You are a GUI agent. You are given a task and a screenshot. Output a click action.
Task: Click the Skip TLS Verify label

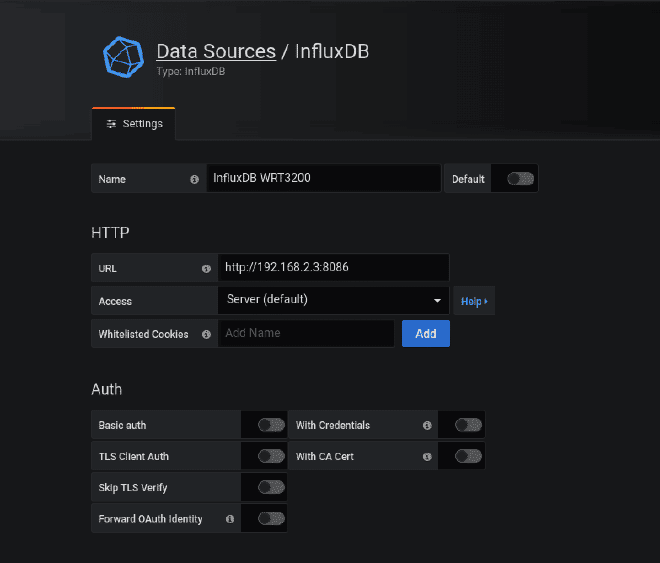pos(133,488)
